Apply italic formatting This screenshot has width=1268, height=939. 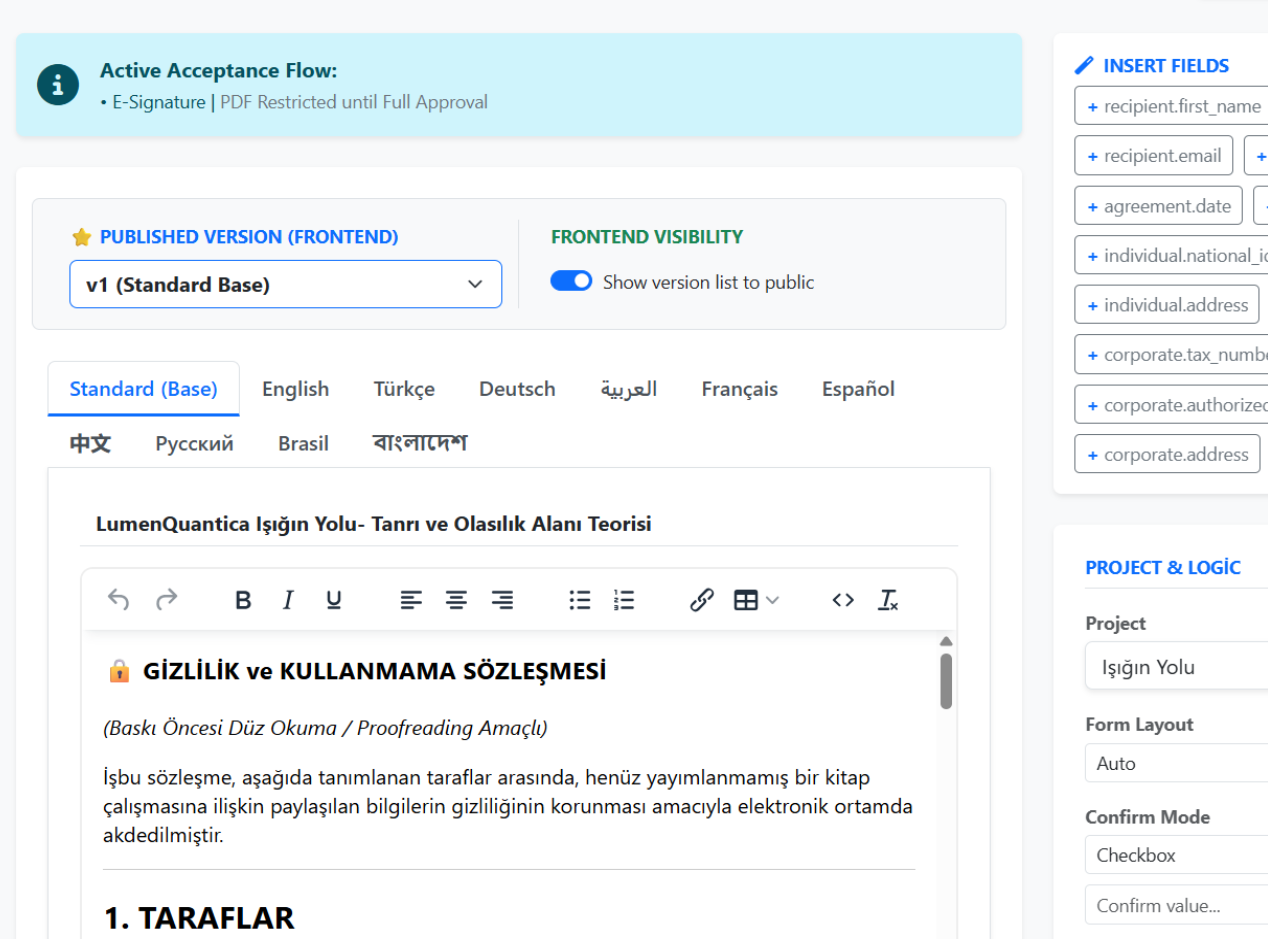(288, 600)
